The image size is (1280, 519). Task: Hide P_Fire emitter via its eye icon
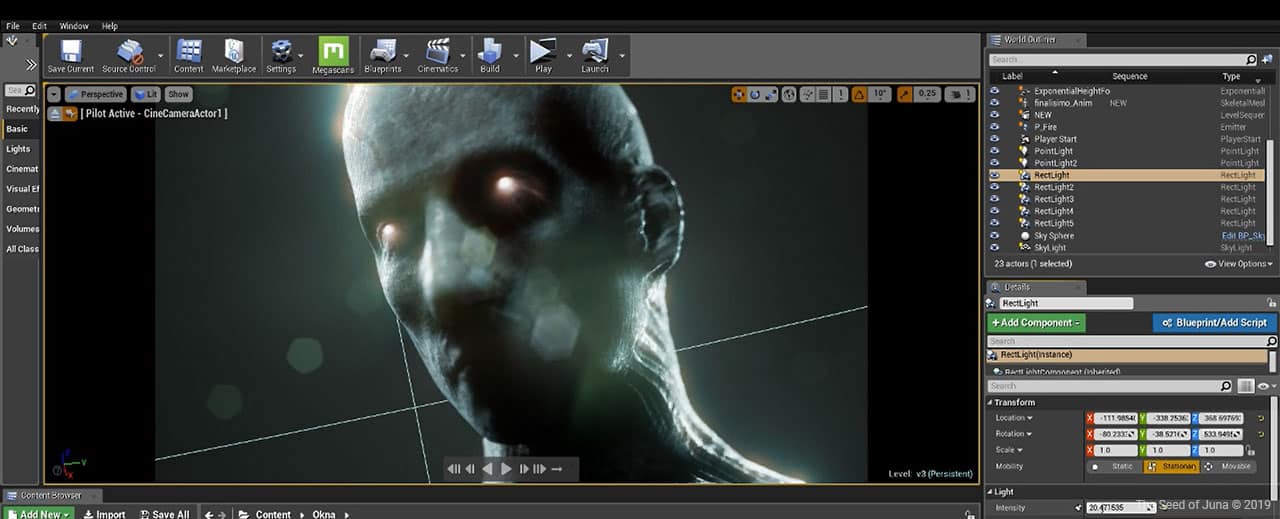[995, 127]
